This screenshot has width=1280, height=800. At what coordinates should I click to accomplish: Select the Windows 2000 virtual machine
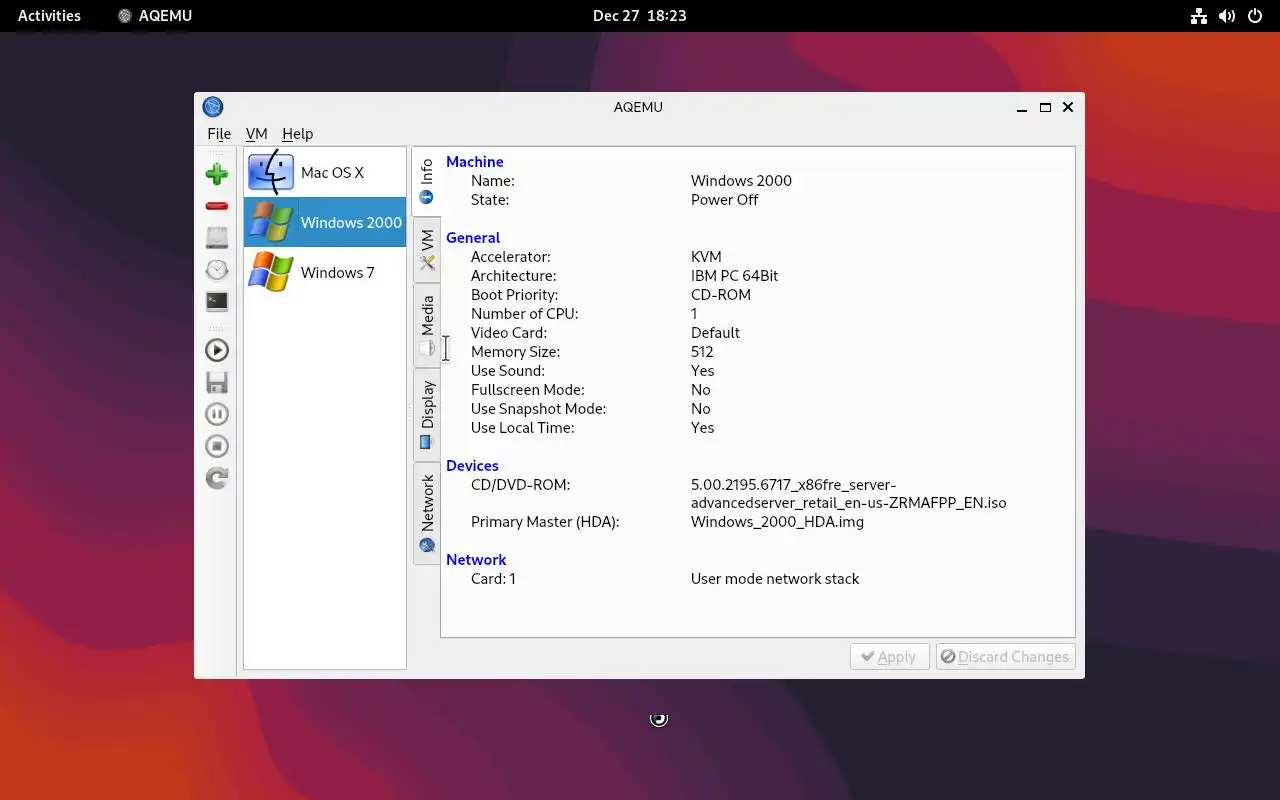pyautogui.click(x=325, y=222)
